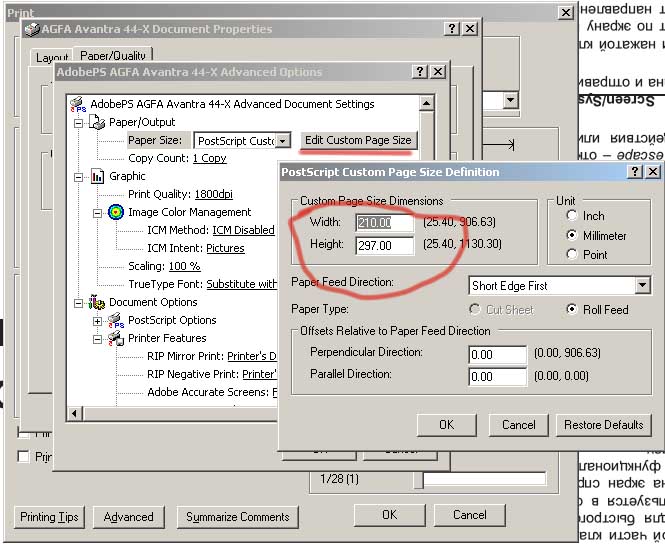
Task: Close the Custom Page Size Definition dialog
Action: (653, 172)
